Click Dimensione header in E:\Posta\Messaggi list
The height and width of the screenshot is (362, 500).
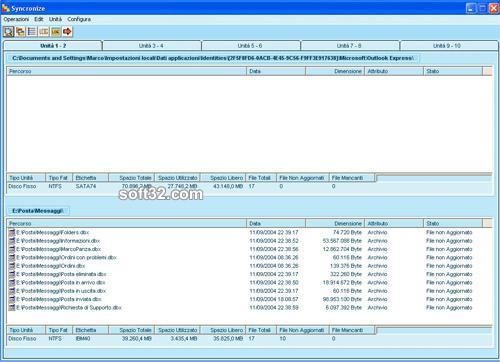click(x=335, y=223)
